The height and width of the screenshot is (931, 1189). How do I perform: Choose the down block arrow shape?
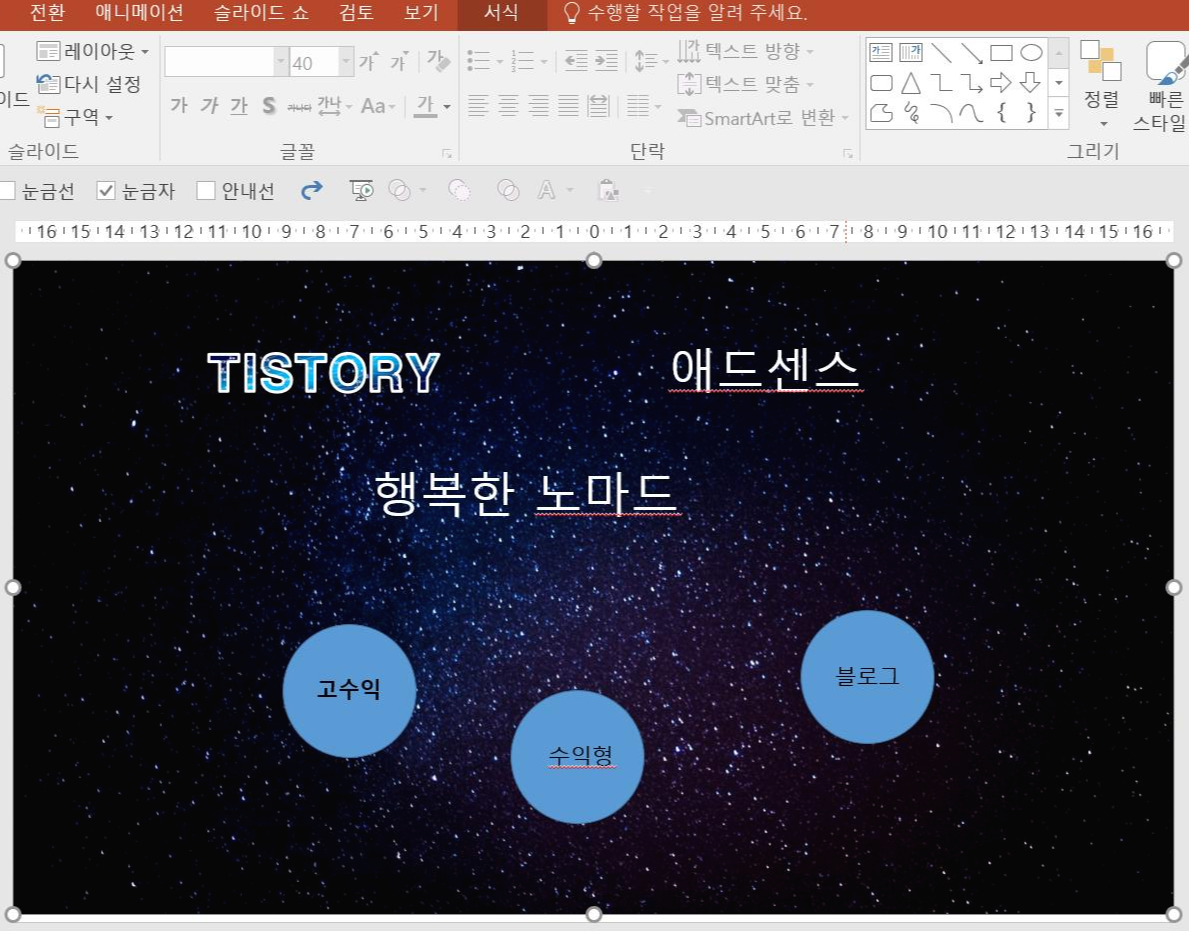coord(1031,83)
